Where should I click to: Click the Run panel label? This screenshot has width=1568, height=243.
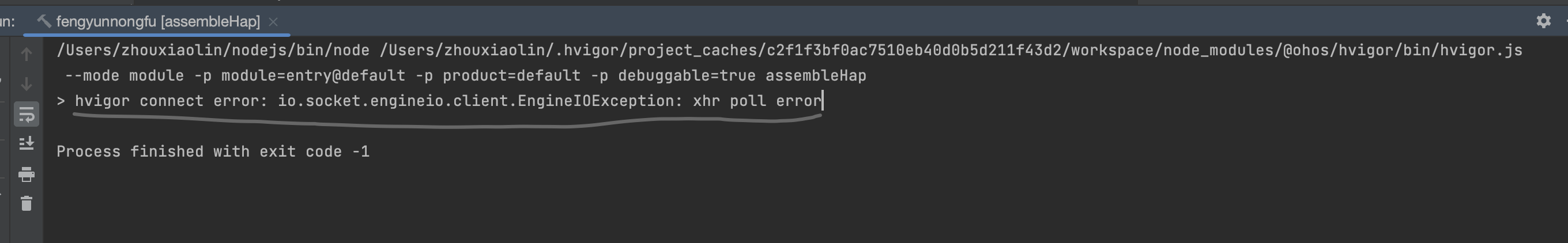pos(7,22)
